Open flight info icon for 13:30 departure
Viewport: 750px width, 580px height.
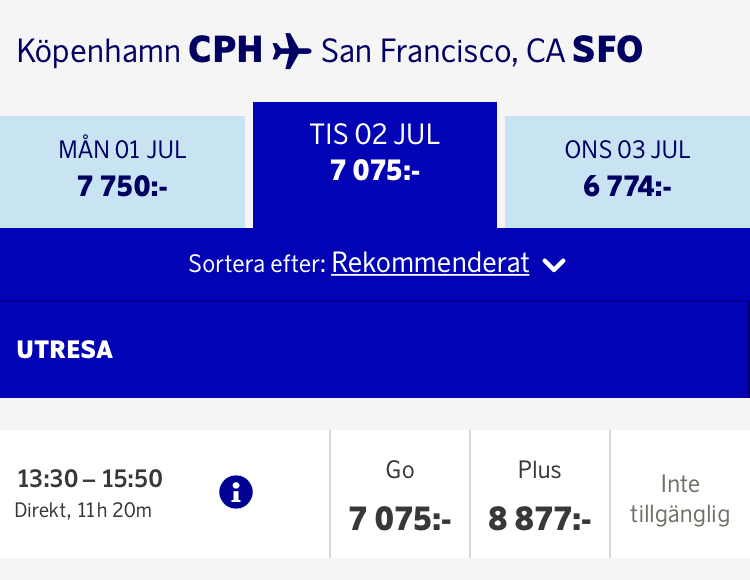pyautogui.click(x=236, y=492)
